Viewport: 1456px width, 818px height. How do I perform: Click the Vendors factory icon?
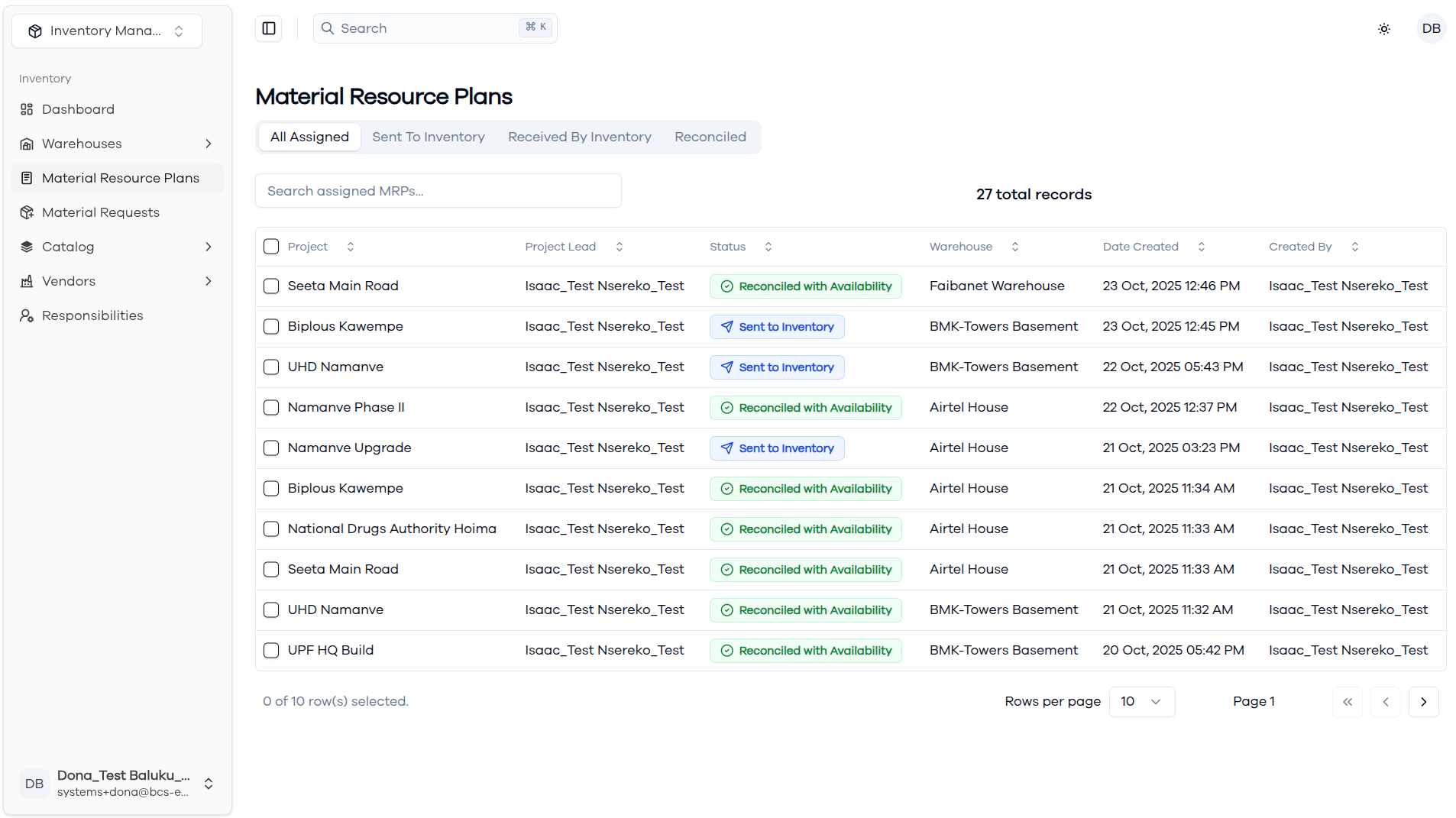click(27, 281)
